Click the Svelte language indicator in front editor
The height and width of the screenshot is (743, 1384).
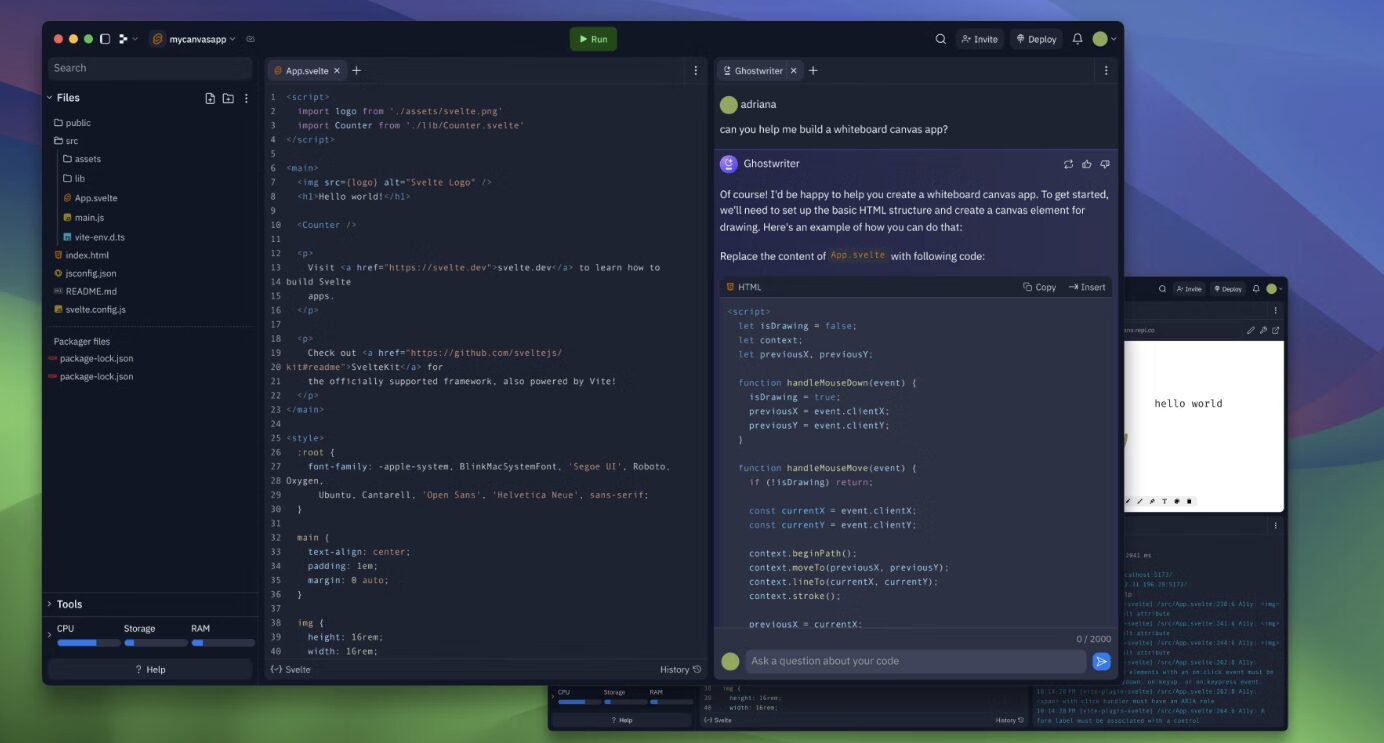click(291, 669)
